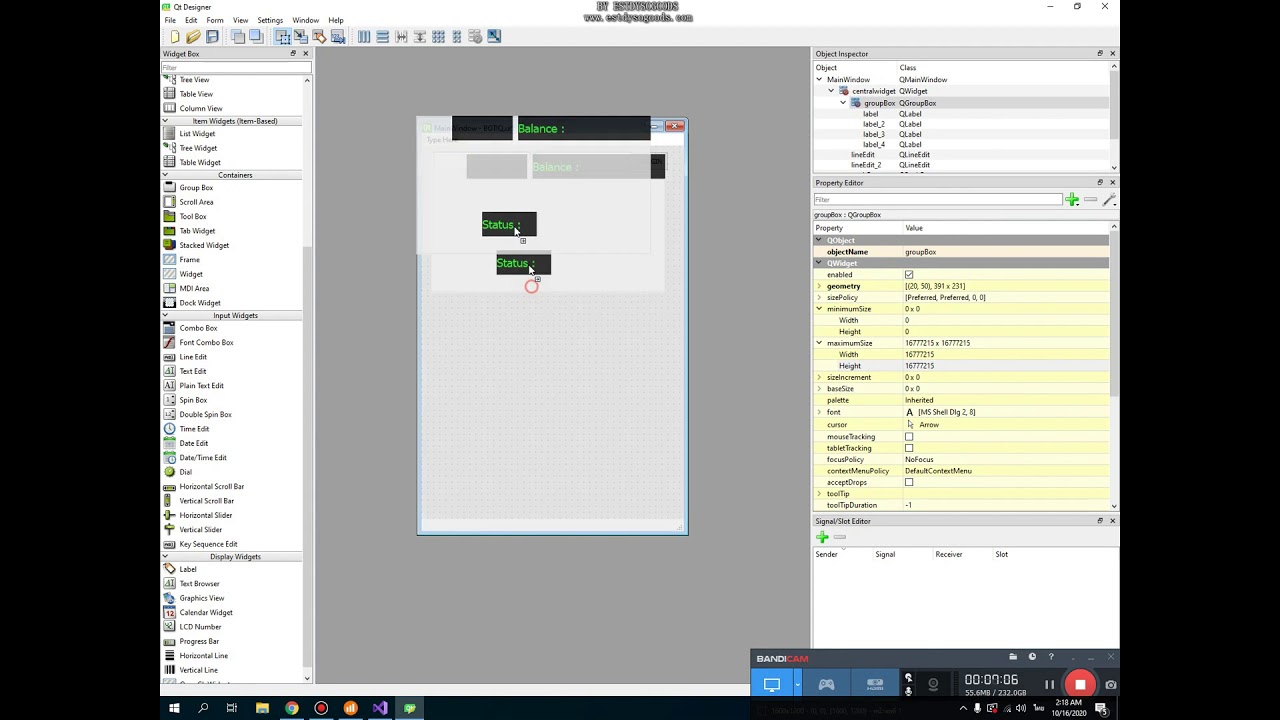Add dynamic property with green plus
Viewport: 1280px width, 720px height.
pyautogui.click(x=1072, y=200)
